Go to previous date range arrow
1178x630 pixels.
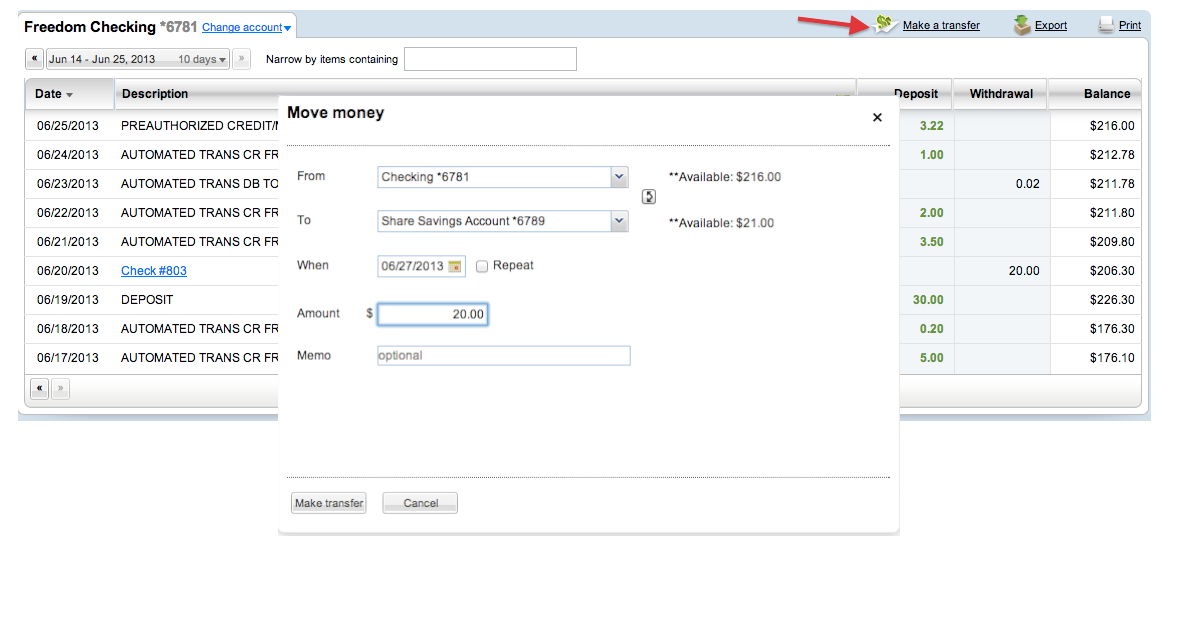35,59
